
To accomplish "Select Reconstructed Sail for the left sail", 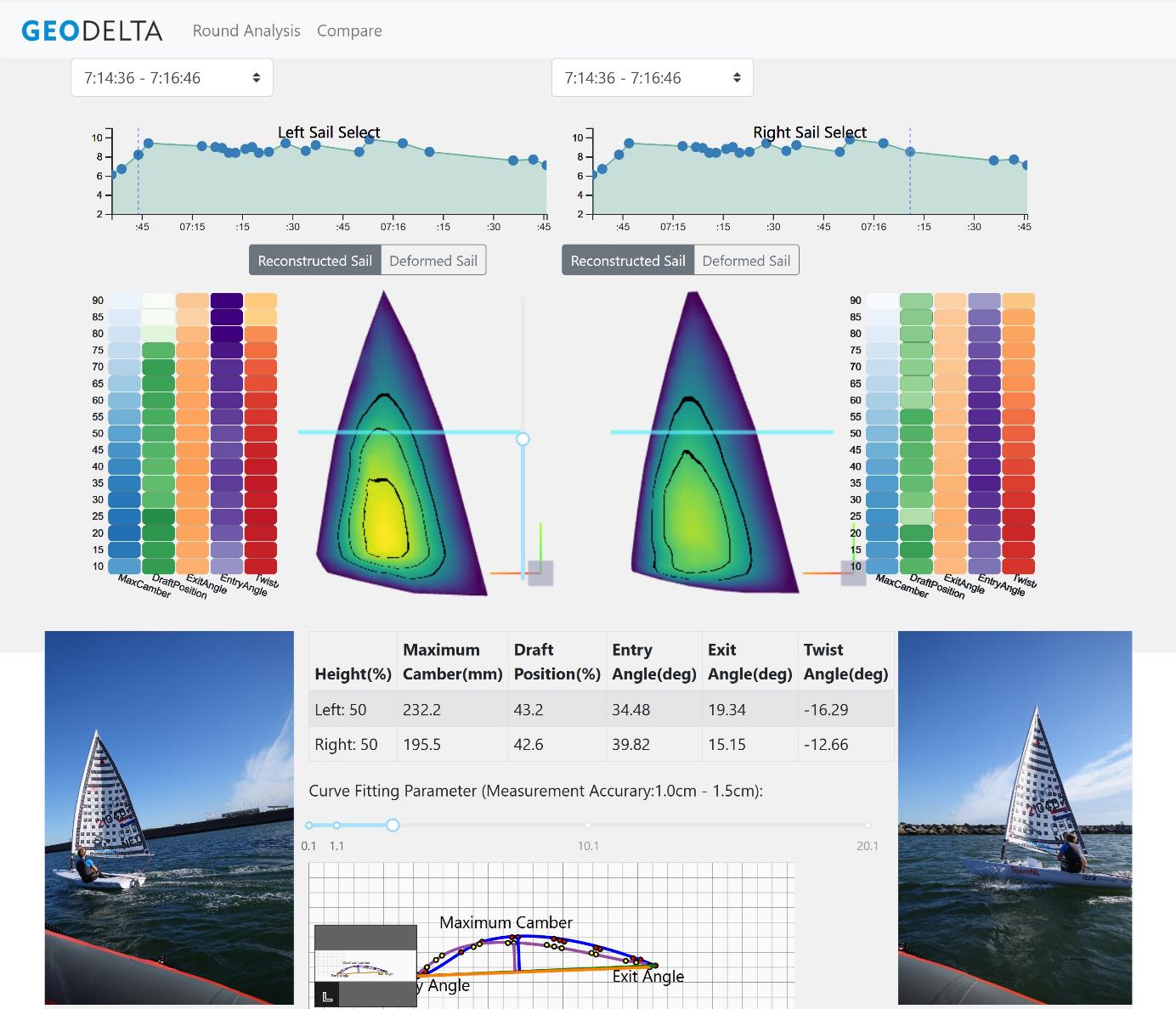I will point(314,261).
